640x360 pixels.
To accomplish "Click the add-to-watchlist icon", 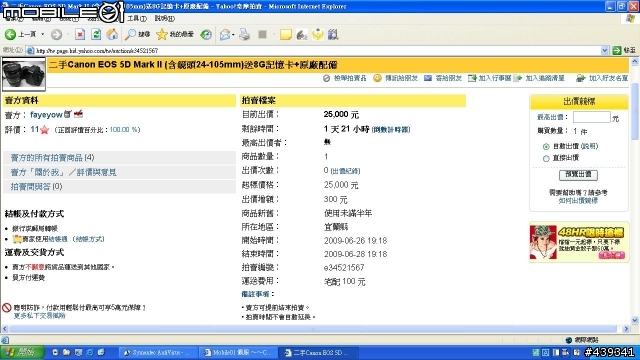I will 518,78.
